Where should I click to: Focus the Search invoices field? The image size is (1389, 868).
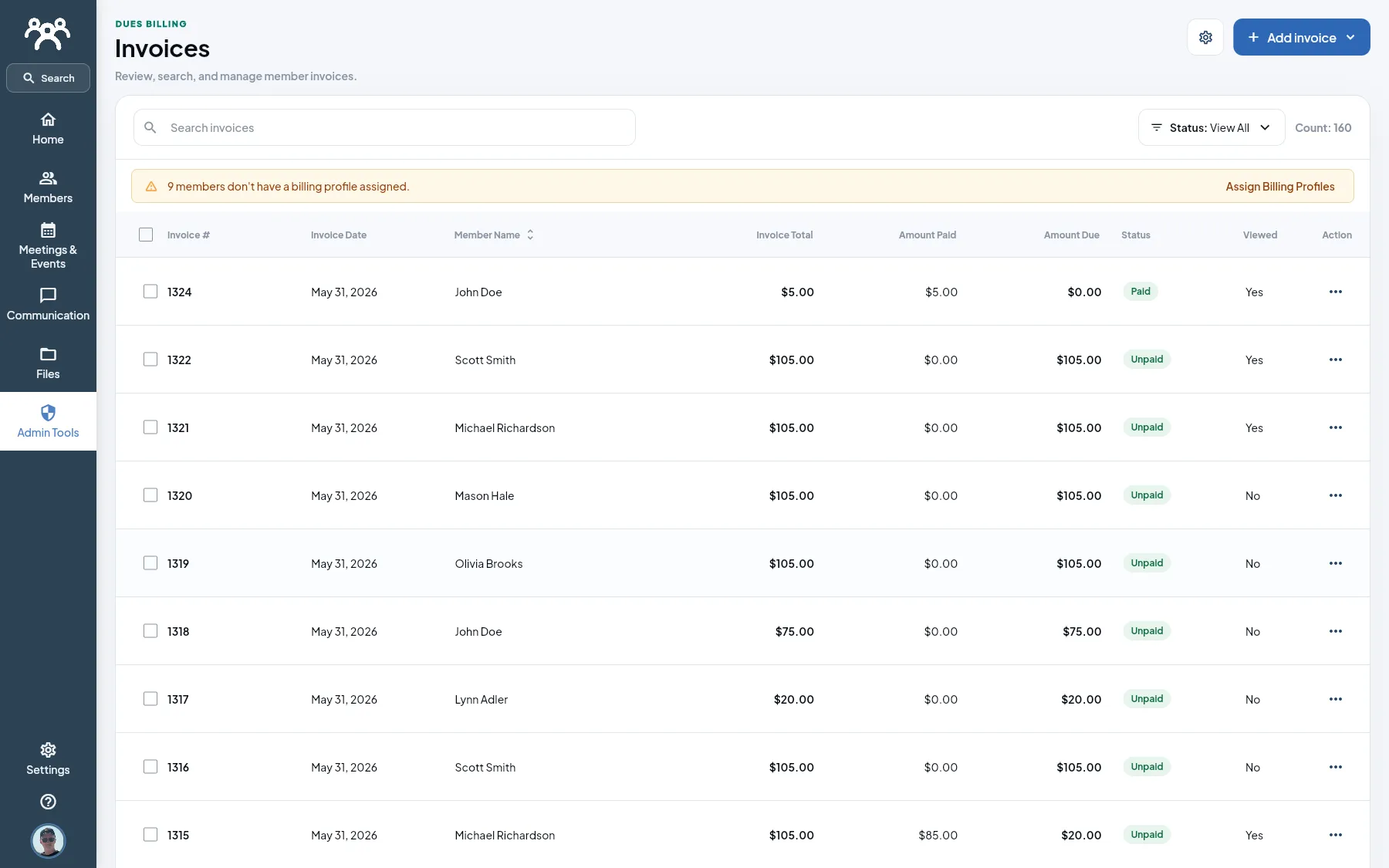(384, 127)
